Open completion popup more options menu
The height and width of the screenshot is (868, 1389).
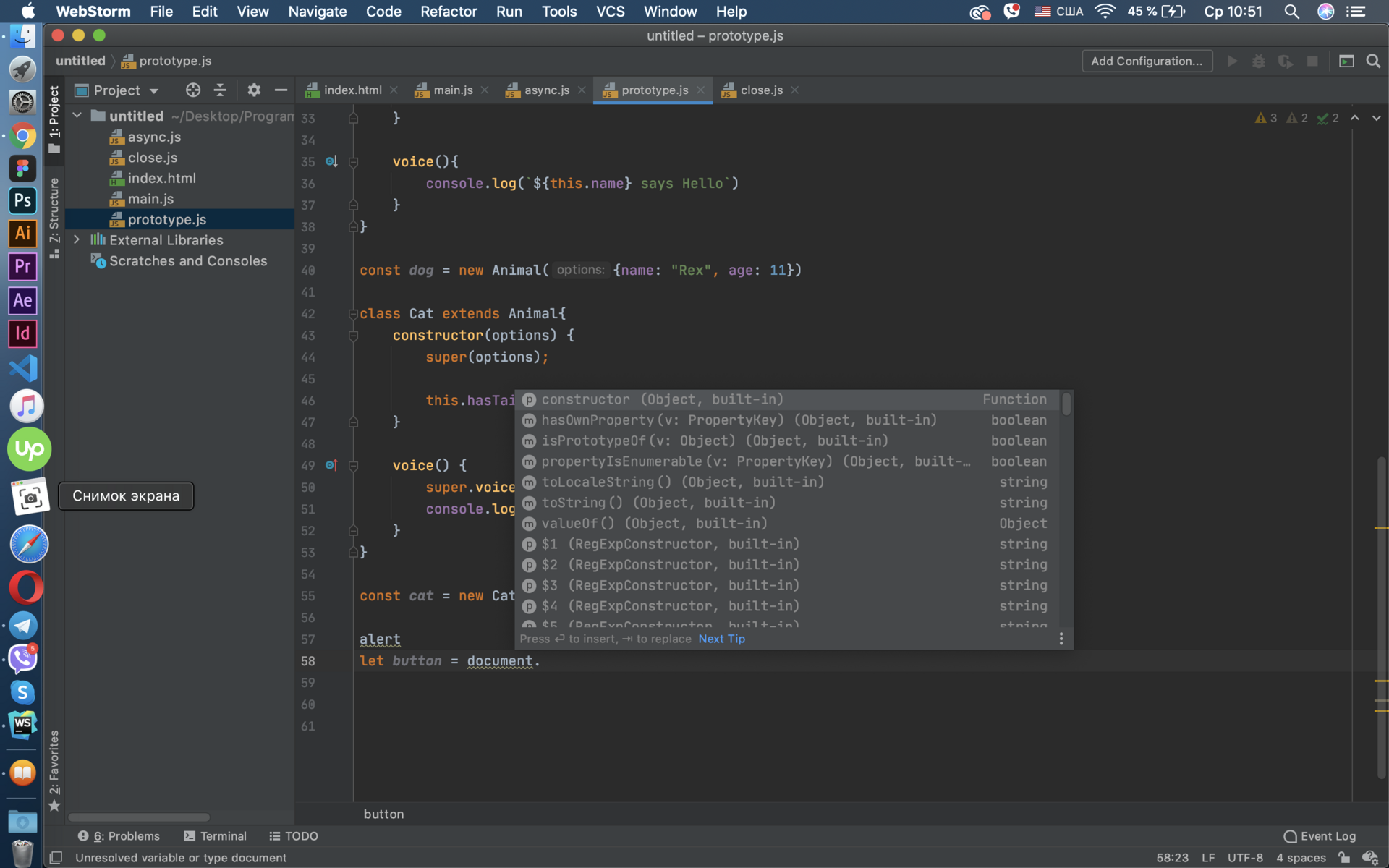click(x=1061, y=639)
